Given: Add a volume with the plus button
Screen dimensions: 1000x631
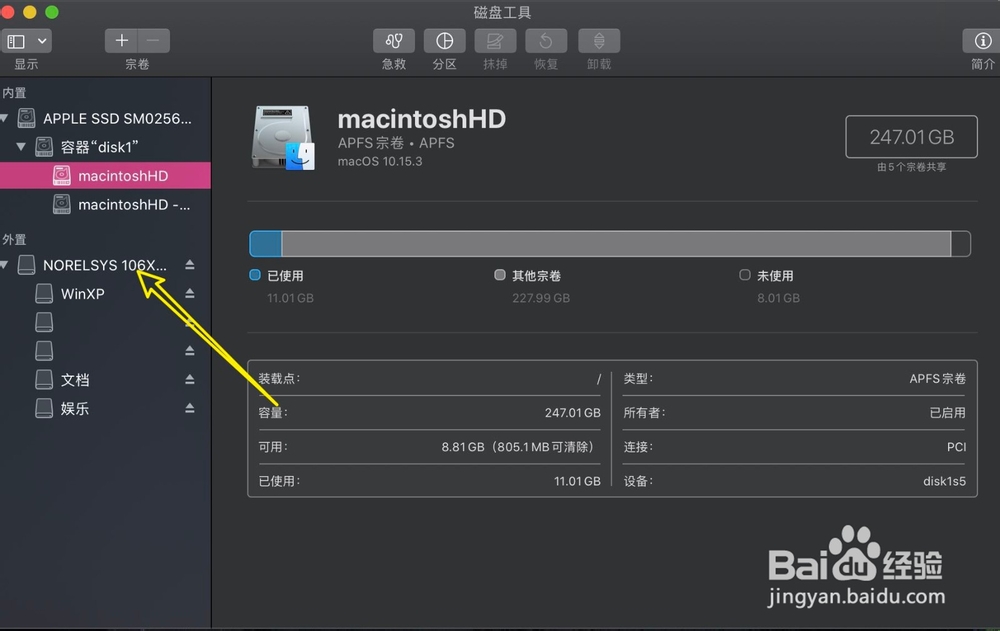Looking at the screenshot, I should pyautogui.click(x=121, y=41).
